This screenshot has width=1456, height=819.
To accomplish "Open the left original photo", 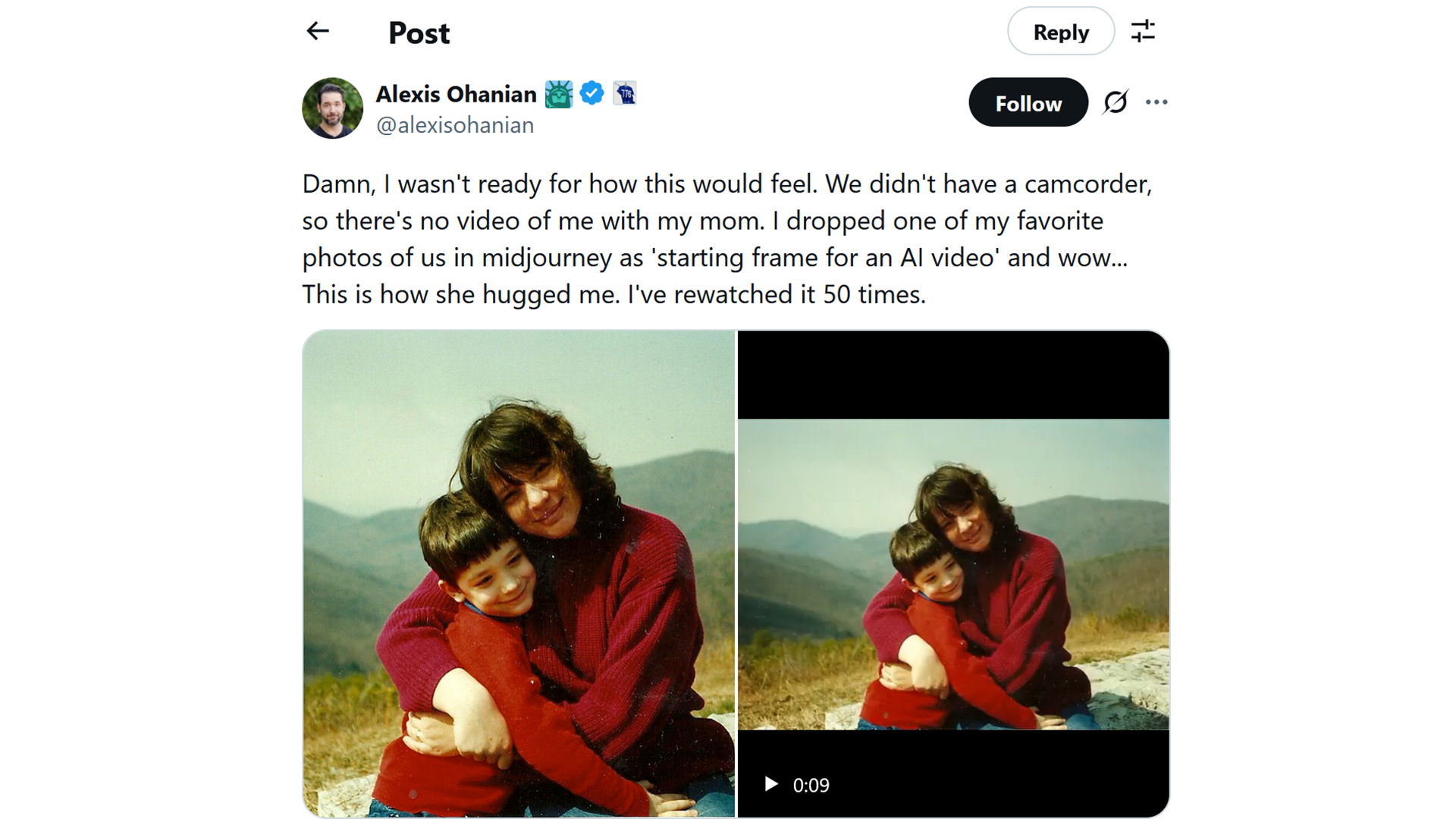I will coord(519,573).
